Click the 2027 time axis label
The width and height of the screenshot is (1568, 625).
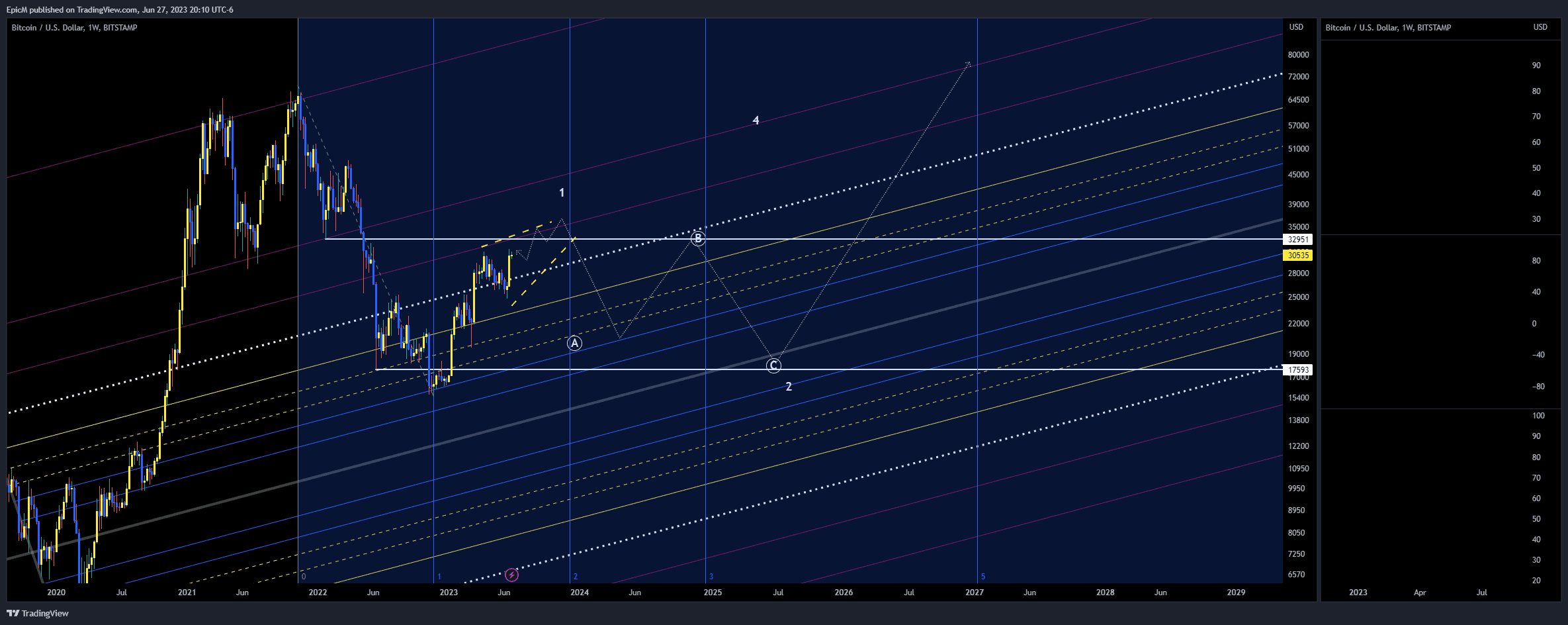coord(974,593)
